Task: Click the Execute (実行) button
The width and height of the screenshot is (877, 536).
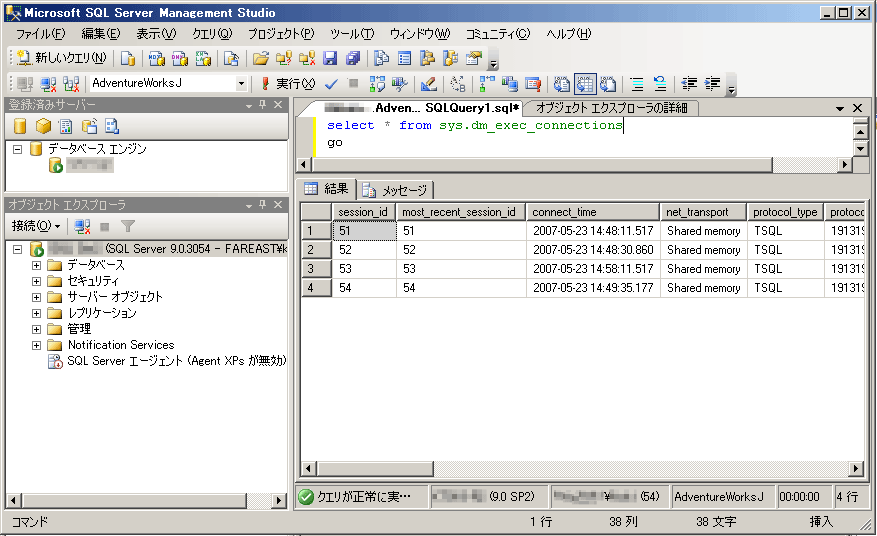Action: tap(289, 84)
